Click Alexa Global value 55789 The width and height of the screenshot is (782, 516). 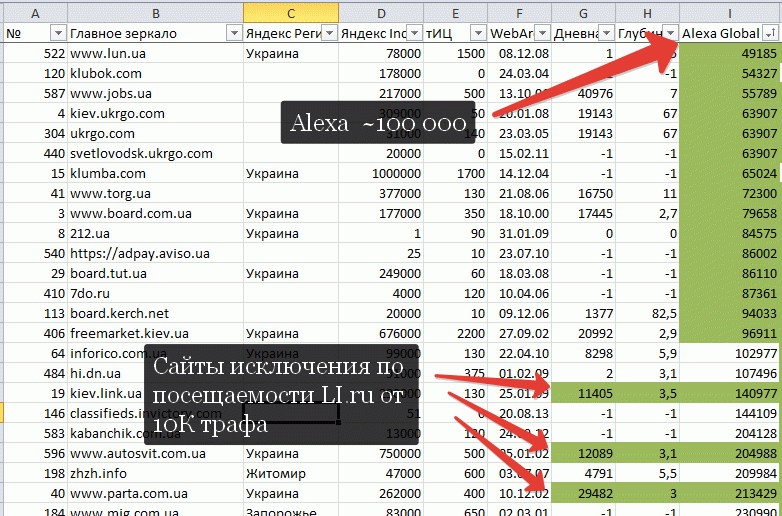(730, 93)
